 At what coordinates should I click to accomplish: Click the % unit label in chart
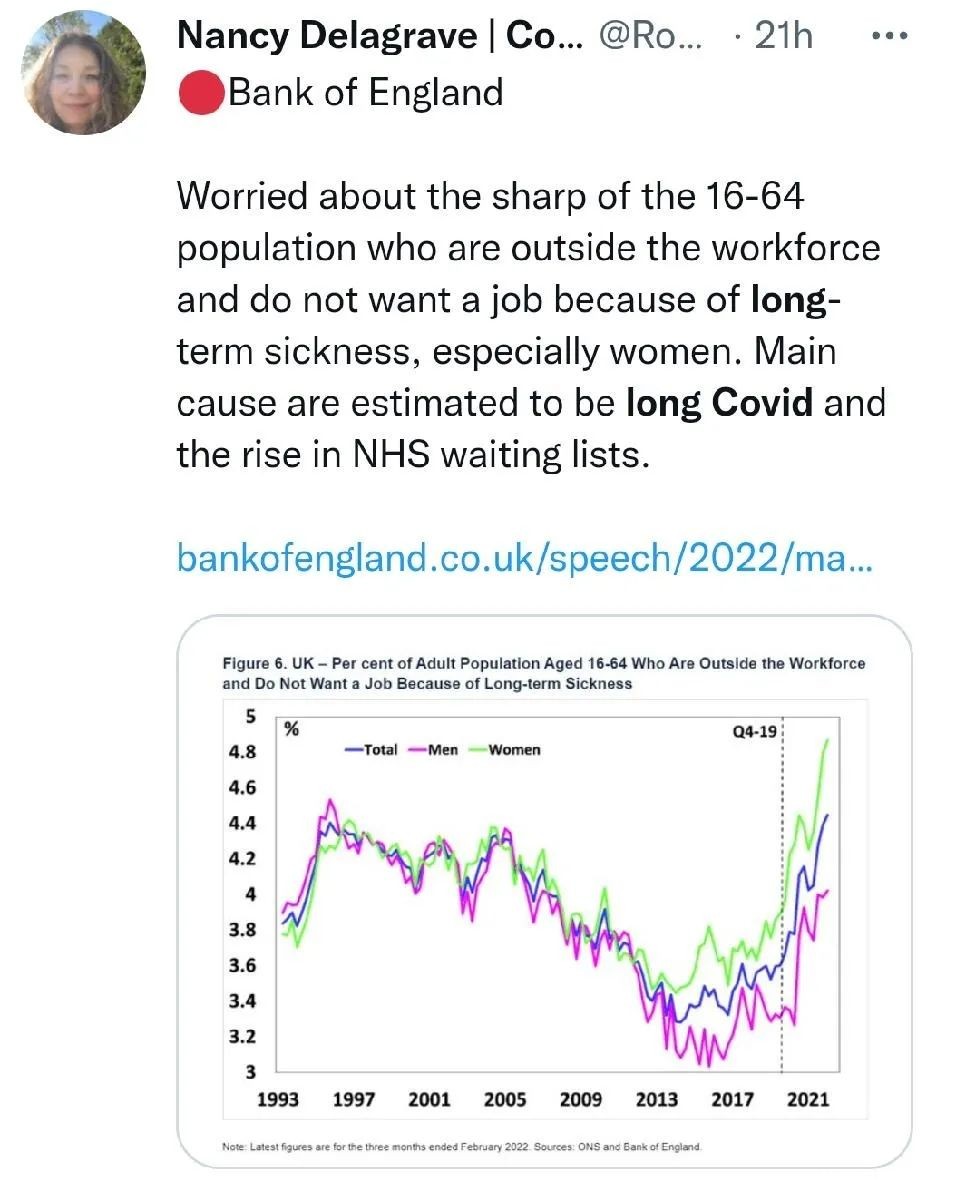pos(292,729)
